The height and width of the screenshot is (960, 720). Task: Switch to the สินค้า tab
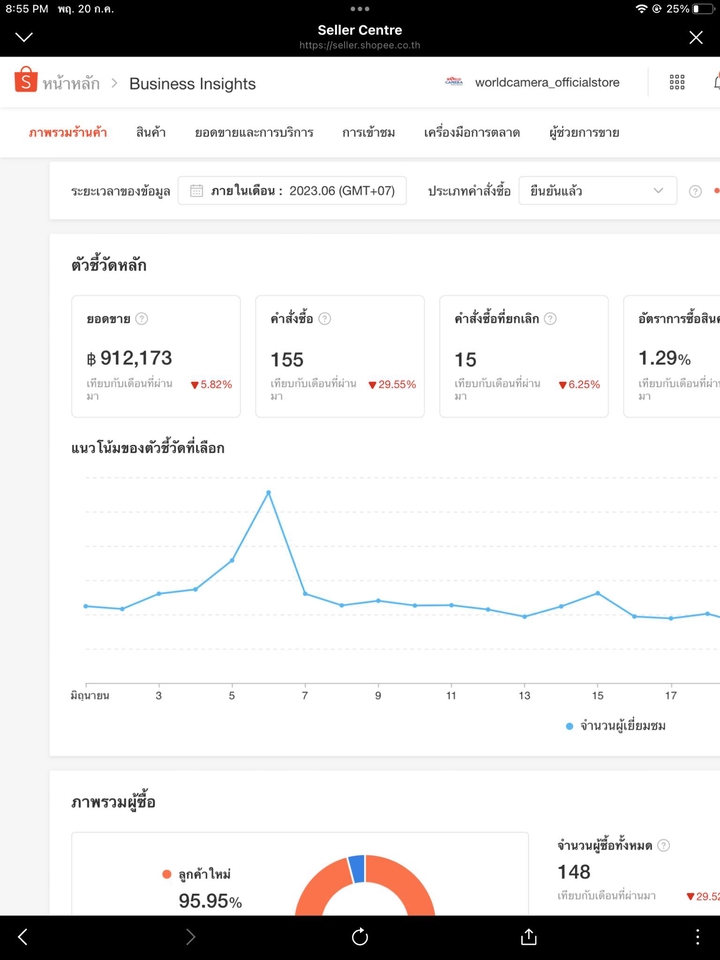click(151, 132)
